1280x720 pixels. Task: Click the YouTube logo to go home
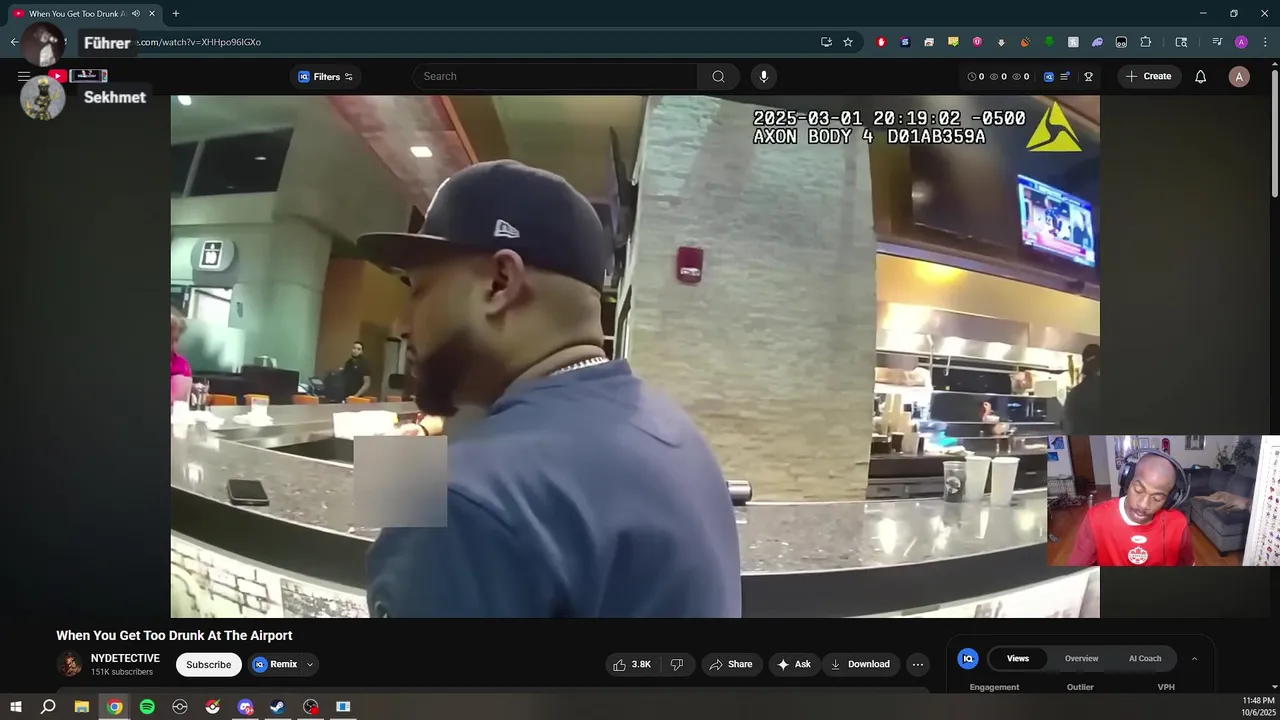pyautogui.click(x=77, y=76)
